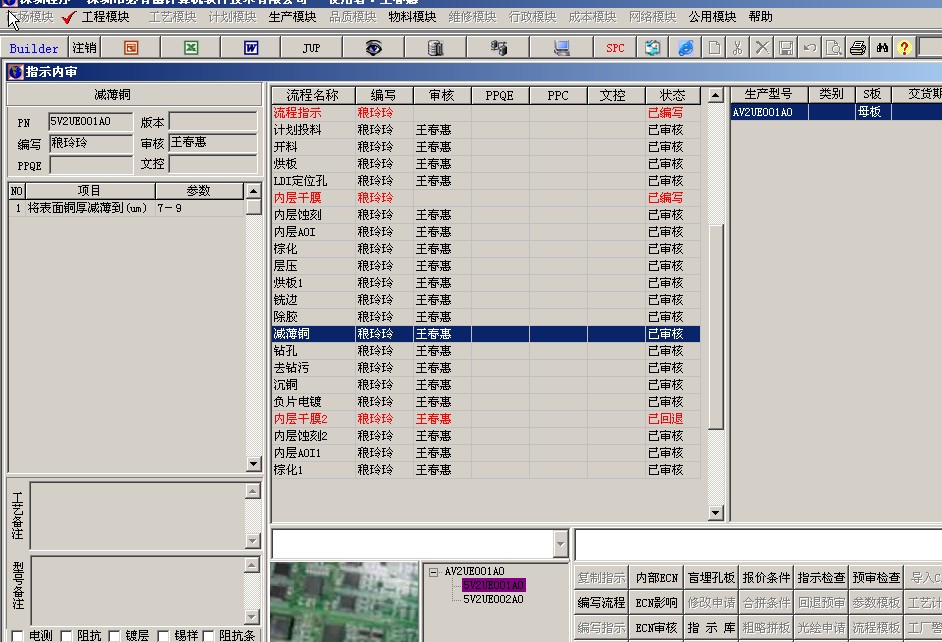This screenshot has height=642, width=942.
Task: Click the database cylinder toolbar icon
Action: (436, 47)
